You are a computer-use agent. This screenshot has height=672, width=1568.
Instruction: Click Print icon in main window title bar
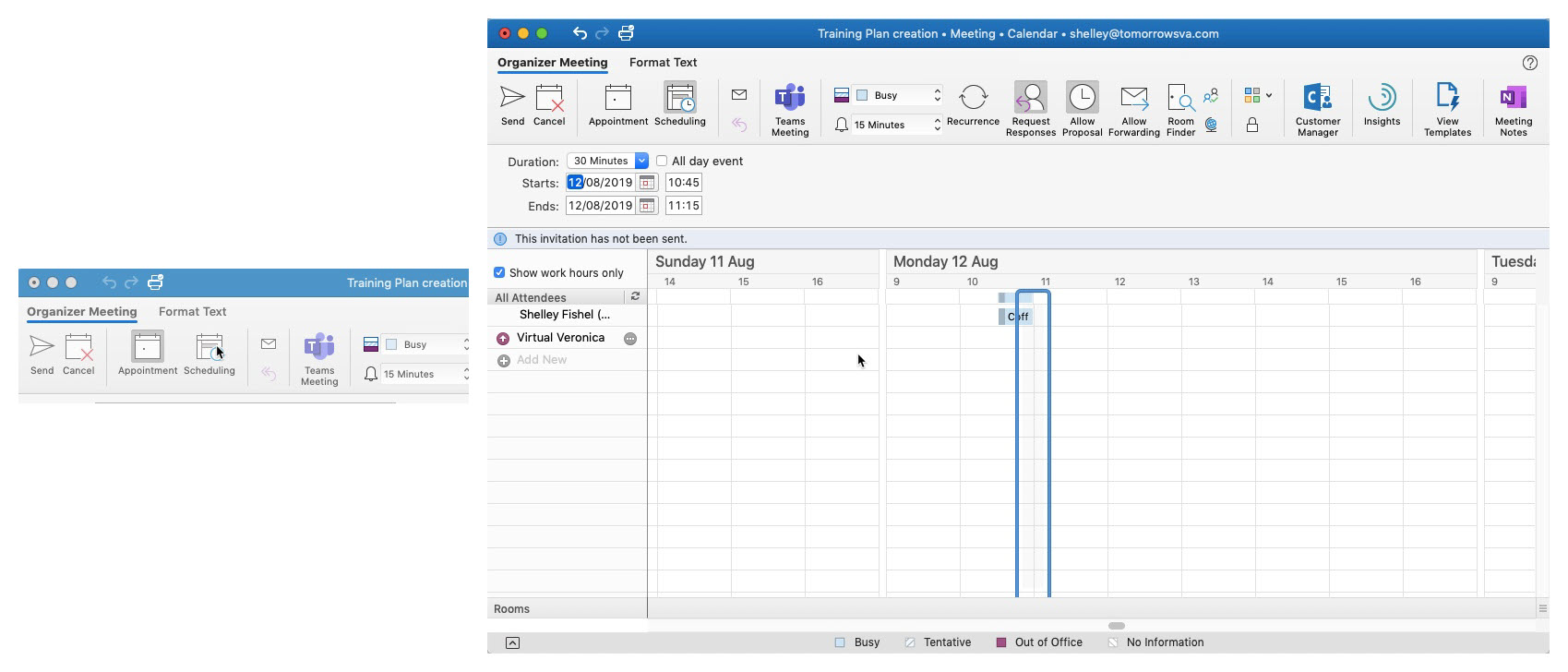point(626,33)
